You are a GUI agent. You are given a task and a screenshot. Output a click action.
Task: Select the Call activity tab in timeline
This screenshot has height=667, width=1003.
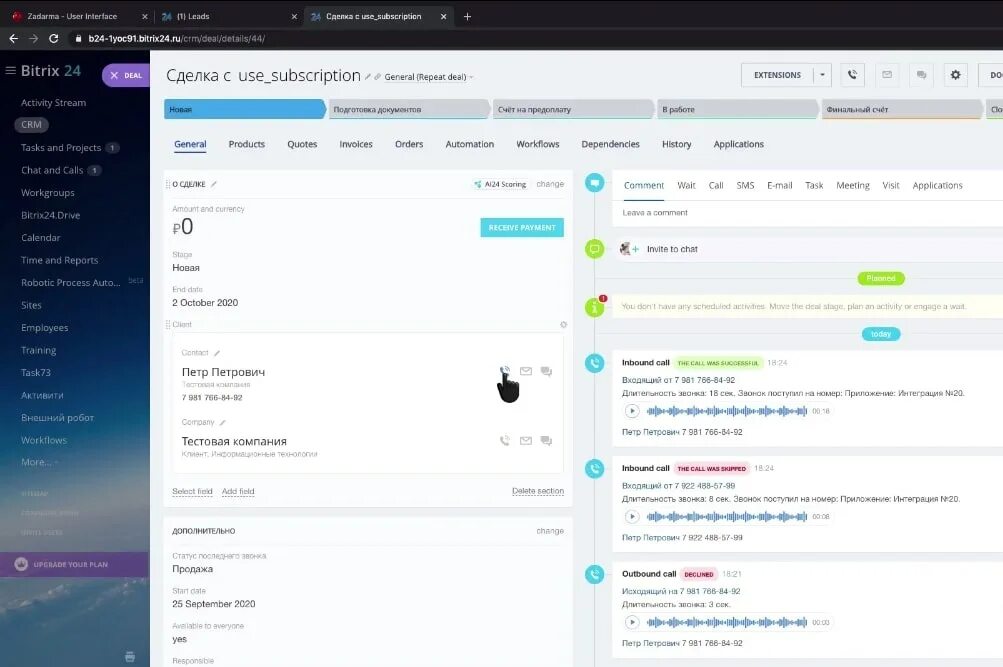coord(716,185)
